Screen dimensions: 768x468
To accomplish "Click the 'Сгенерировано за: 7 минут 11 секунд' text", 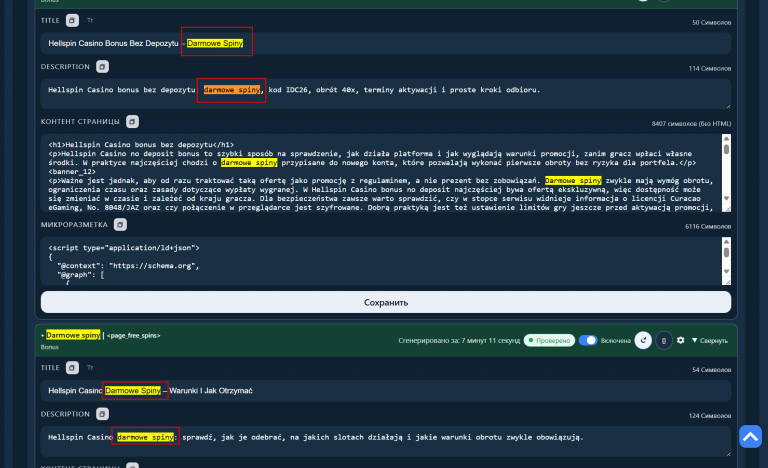I will click(x=459, y=341).
